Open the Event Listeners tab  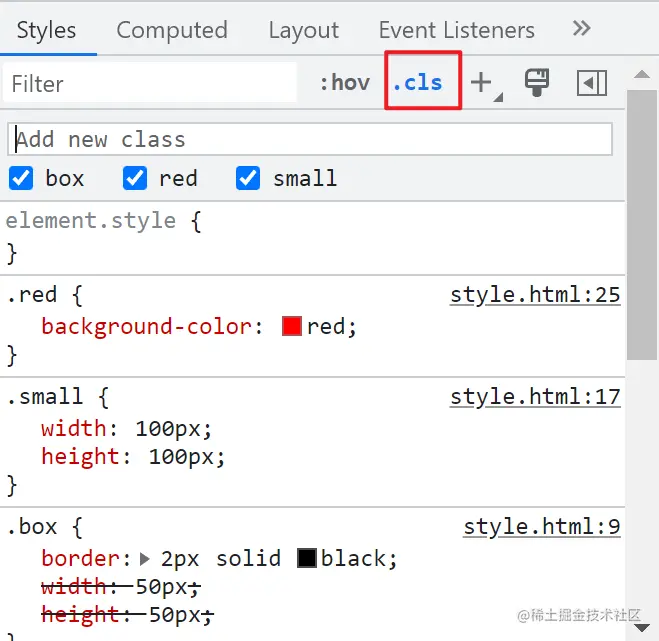coord(456,30)
